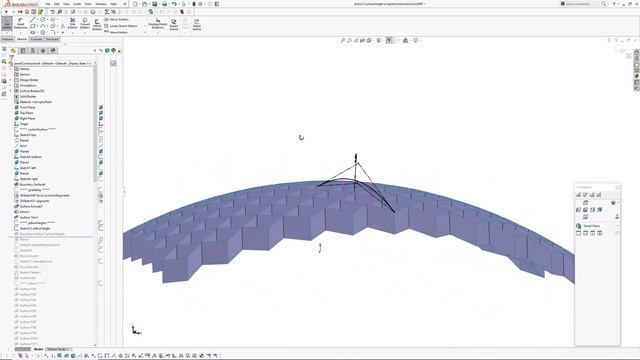Screen dimensions: 640x360
Task: Expand the Annotations folder
Action: tap(11, 85)
